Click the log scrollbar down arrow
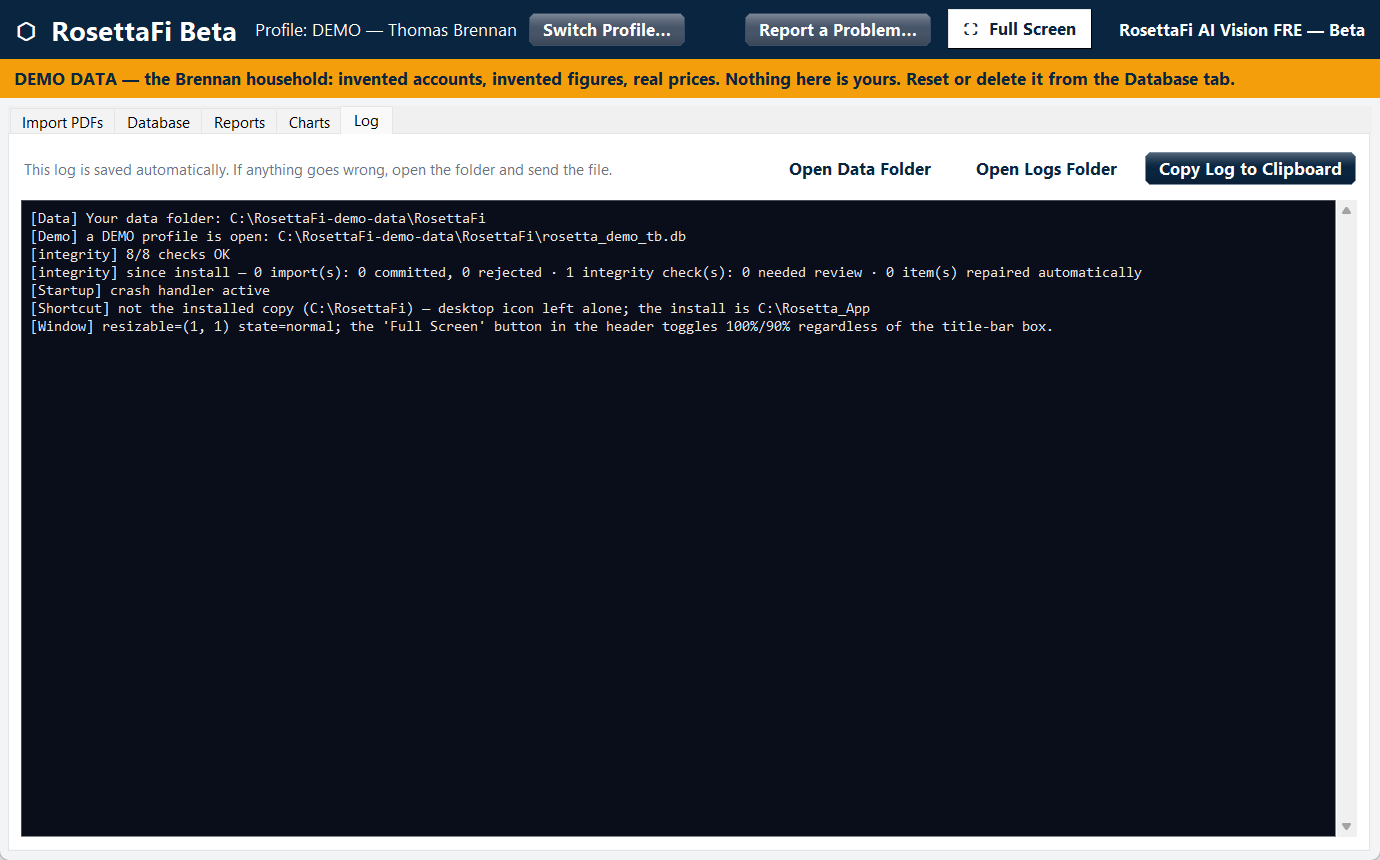This screenshot has height=860, width=1380. [1347, 826]
